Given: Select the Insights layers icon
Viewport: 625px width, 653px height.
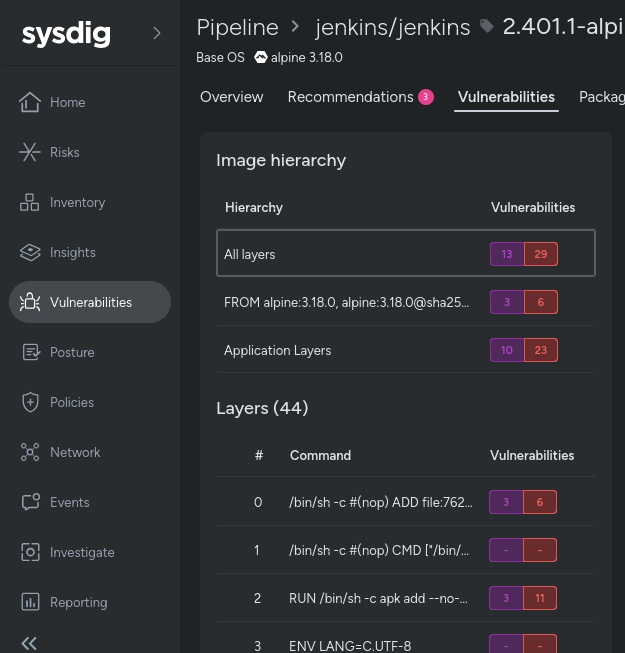Looking at the screenshot, I should (30, 252).
